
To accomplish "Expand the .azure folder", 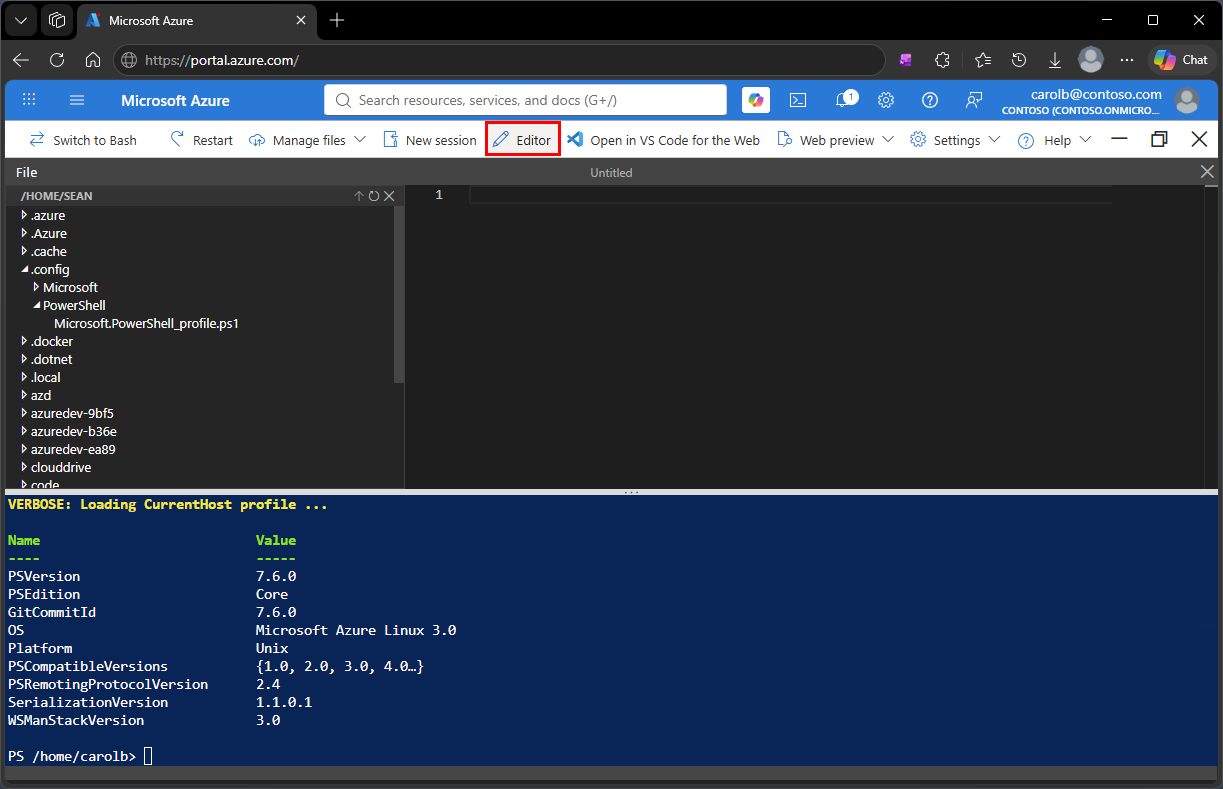I will tap(25, 215).
